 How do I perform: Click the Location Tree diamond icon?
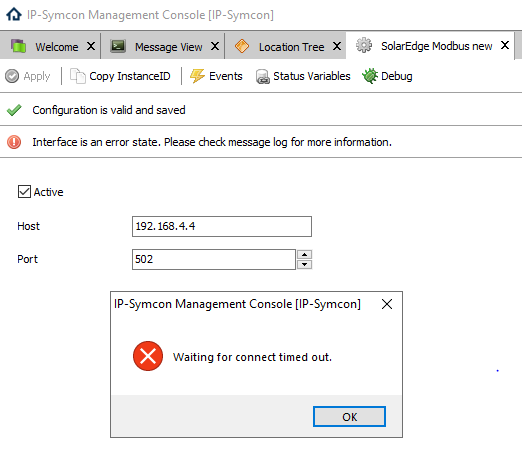pyautogui.click(x=242, y=46)
